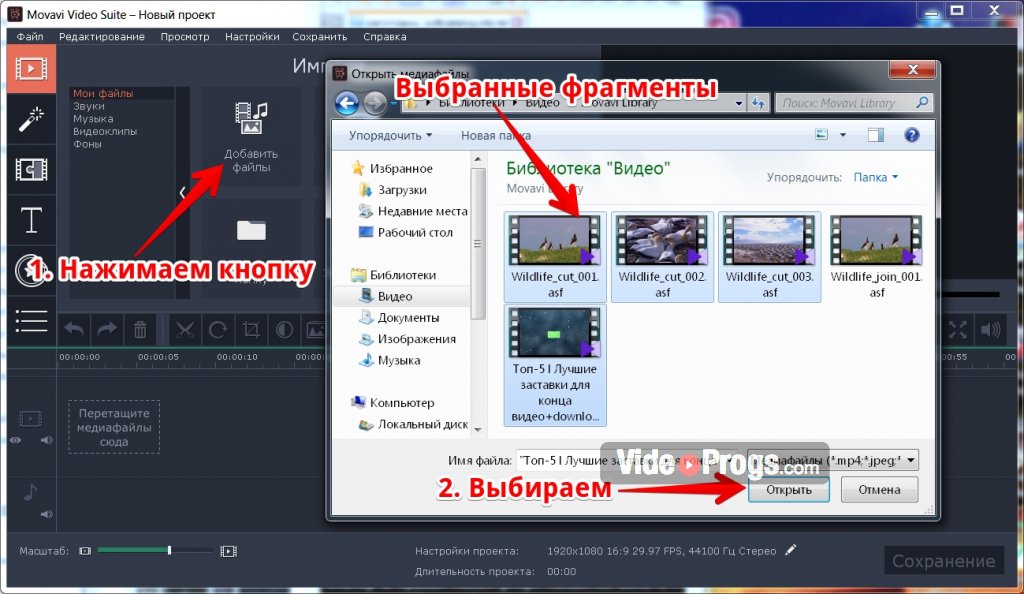Click the Открыть button

click(789, 490)
